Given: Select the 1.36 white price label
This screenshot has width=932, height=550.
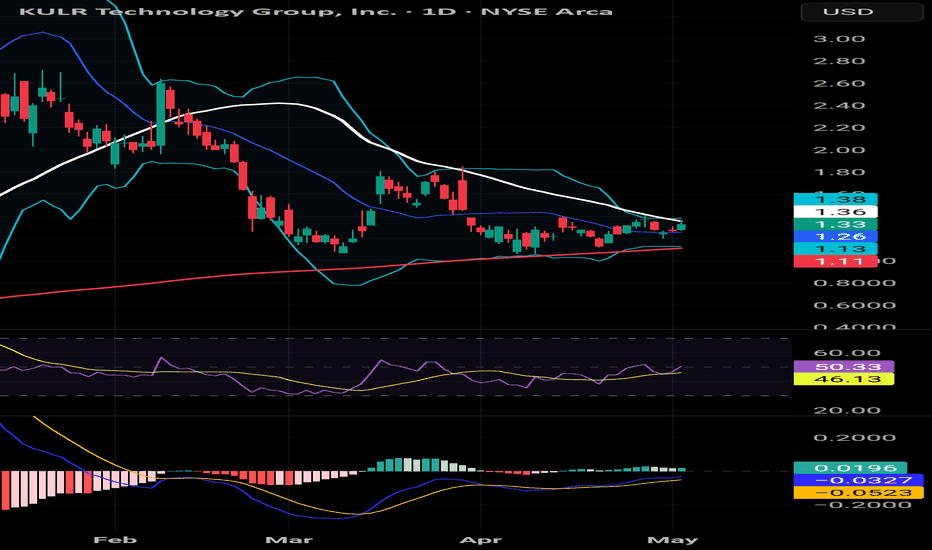Looking at the screenshot, I should pyautogui.click(x=835, y=212).
